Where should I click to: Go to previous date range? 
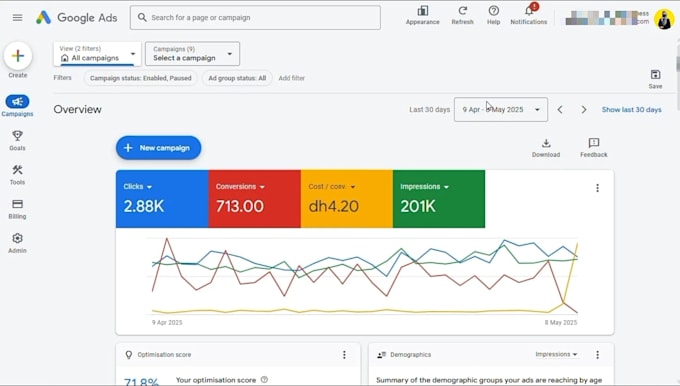tap(560, 110)
